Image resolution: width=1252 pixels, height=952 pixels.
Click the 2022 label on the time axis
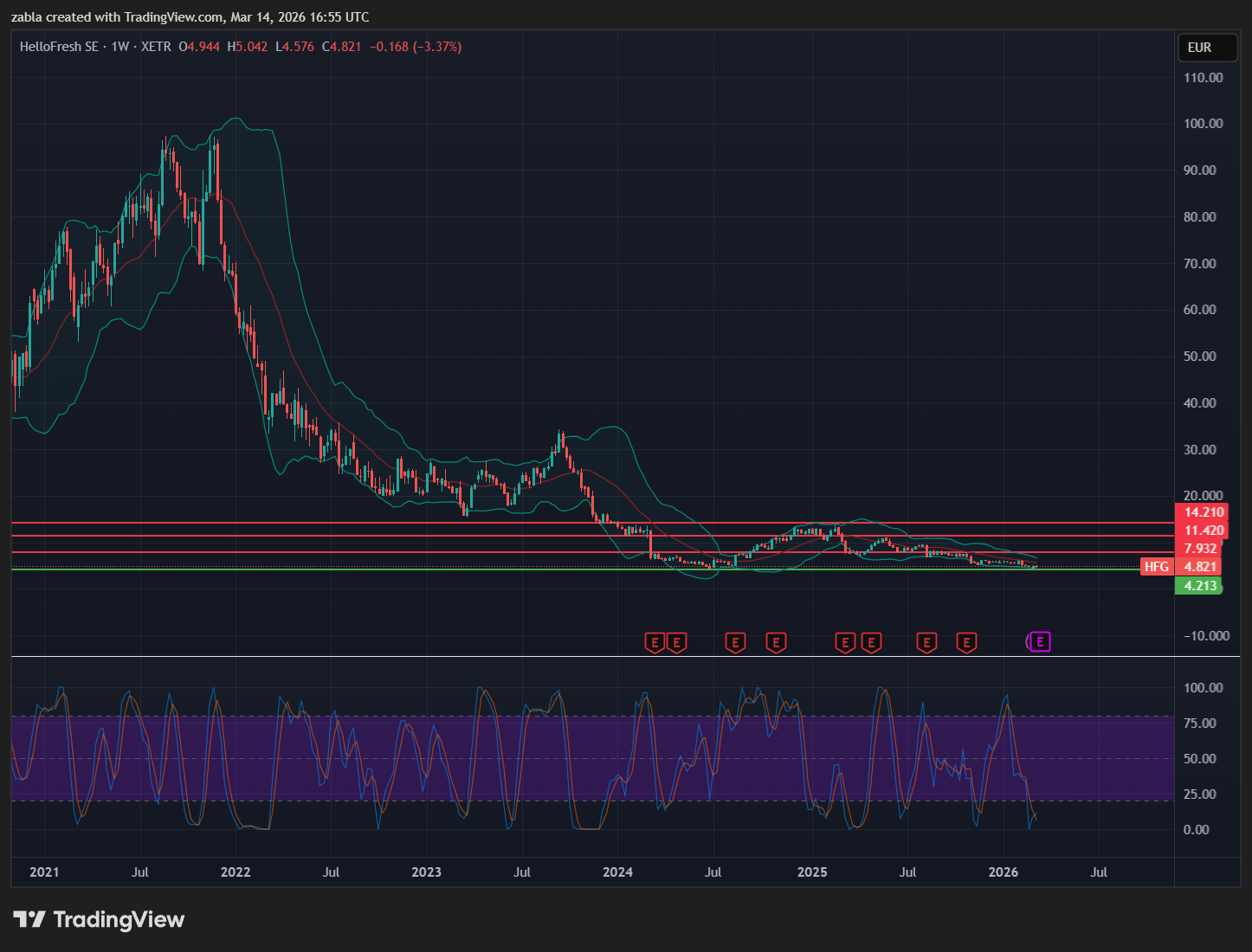tap(236, 872)
